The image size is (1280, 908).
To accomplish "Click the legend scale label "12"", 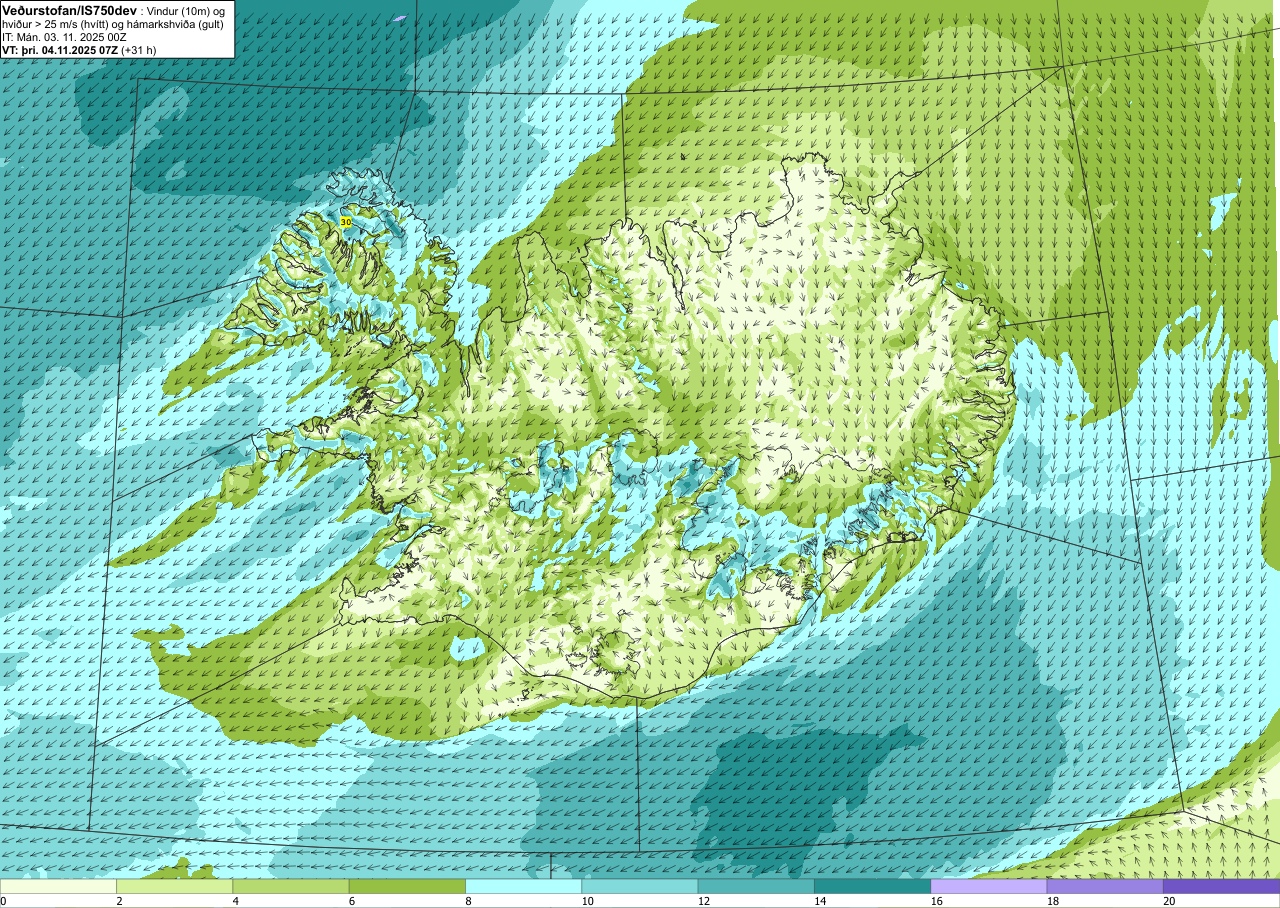I will [703, 901].
